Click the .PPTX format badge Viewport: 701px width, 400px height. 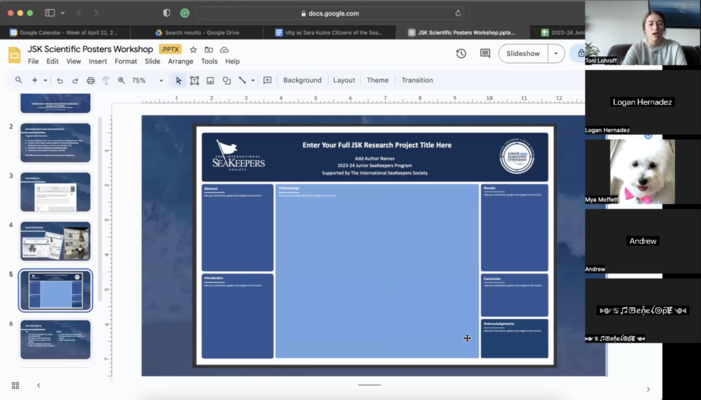click(170, 50)
